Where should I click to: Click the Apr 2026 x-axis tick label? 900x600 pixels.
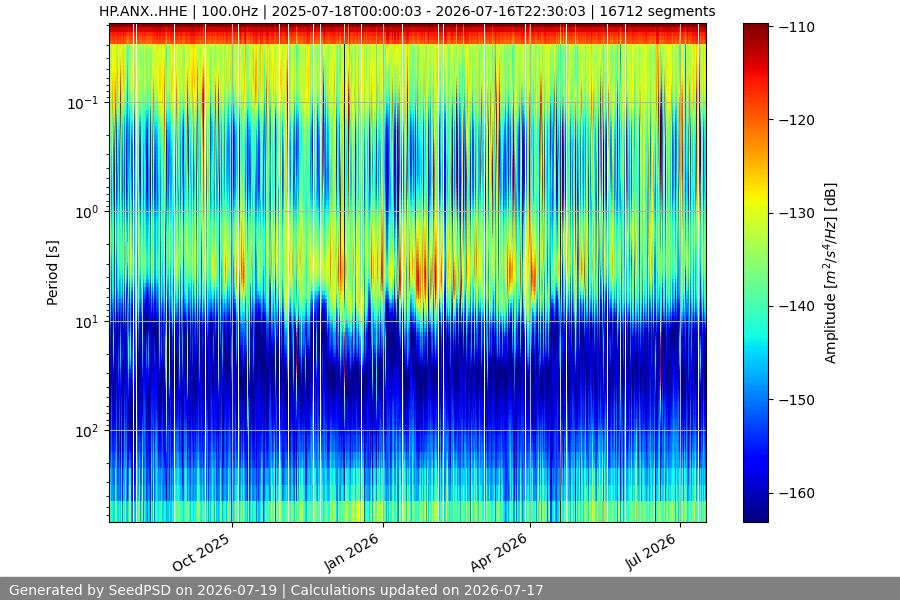tap(499, 552)
